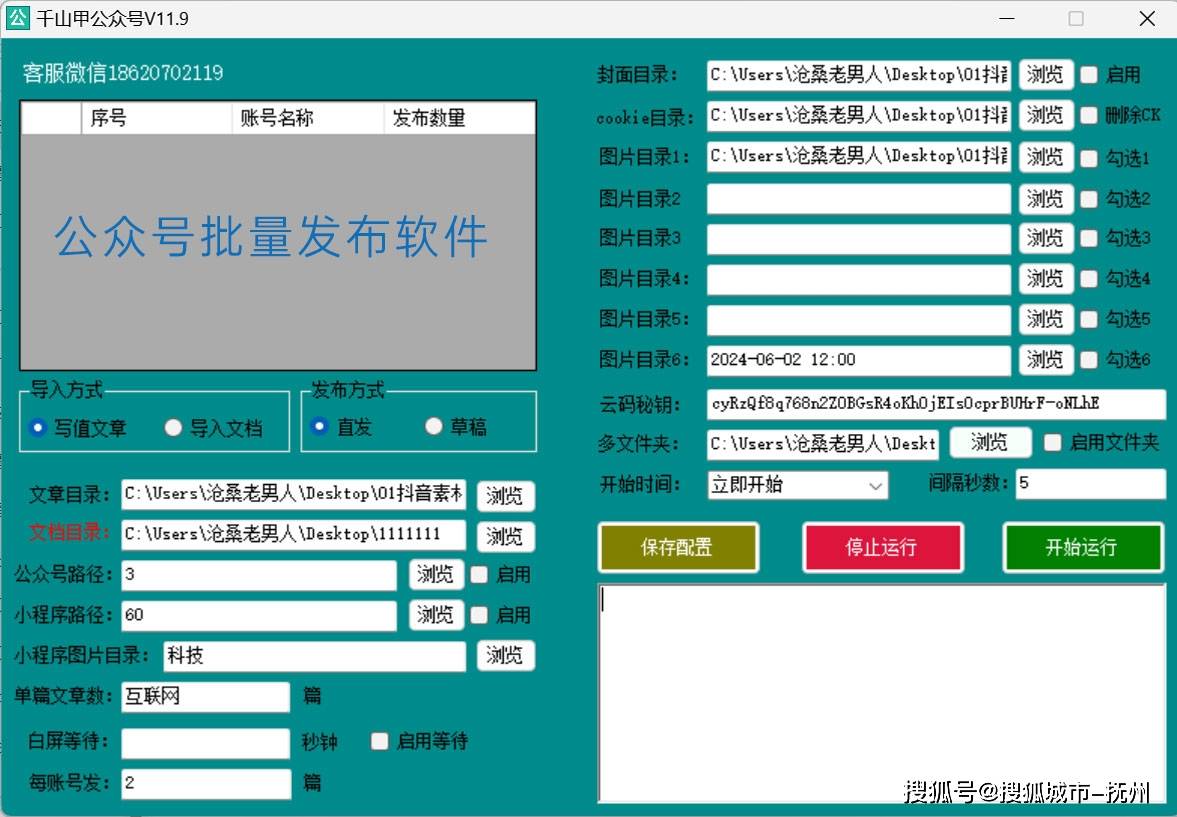Click the 多文件夹 path field
1177x817 pixels.
[823, 444]
